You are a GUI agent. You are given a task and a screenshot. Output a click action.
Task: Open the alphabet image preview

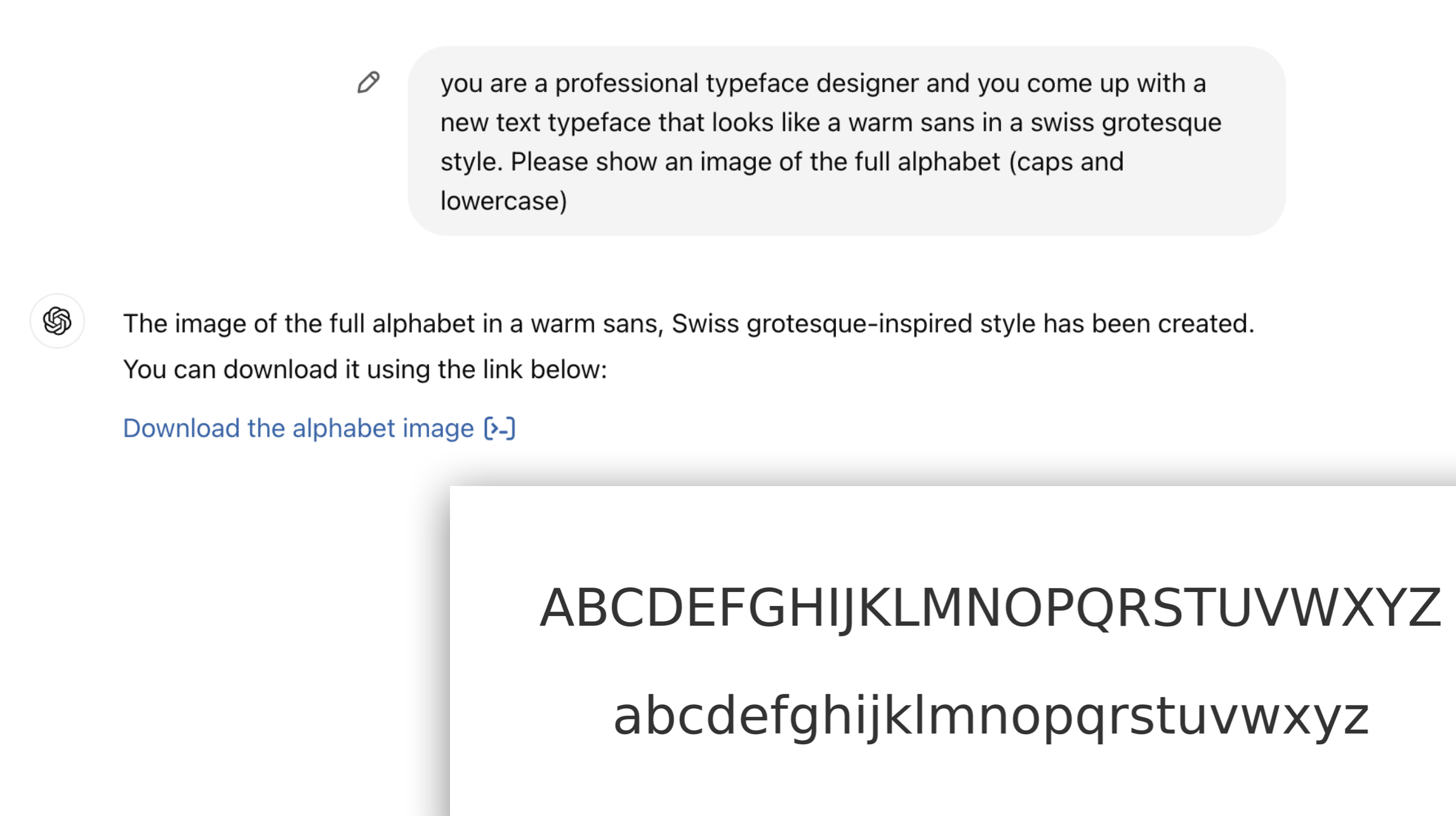click(x=953, y=651)
